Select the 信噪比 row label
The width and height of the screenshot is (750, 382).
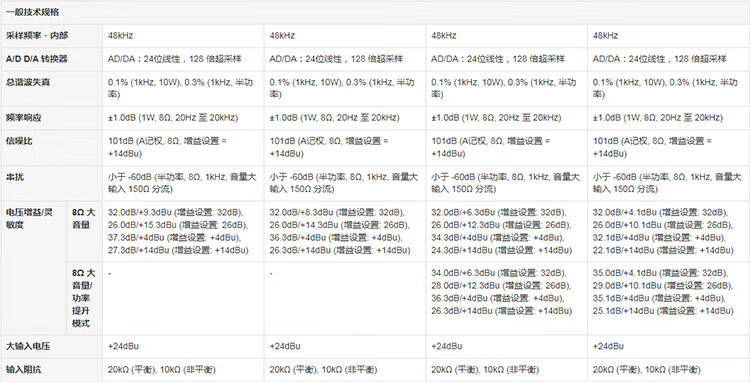[x=19, y=141]
